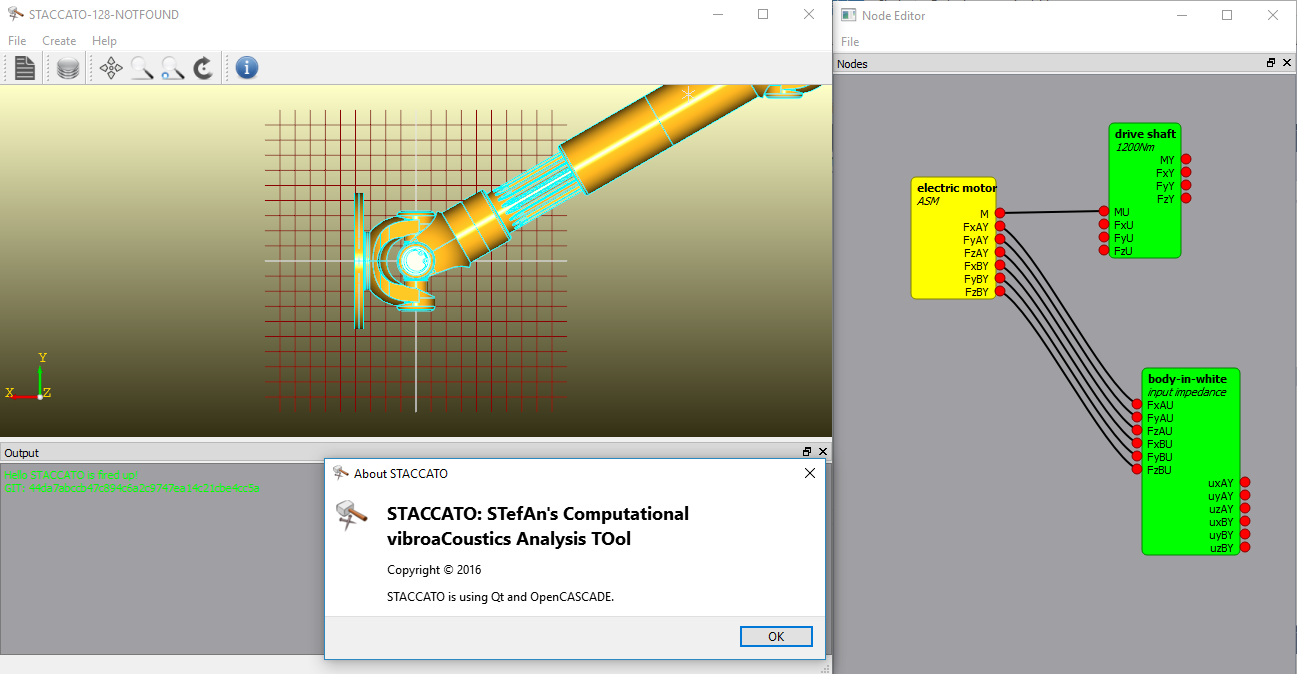The image size is (1297, 674).
Task: Click the MU input port on drive shaft
Action: click(1104, 211)
